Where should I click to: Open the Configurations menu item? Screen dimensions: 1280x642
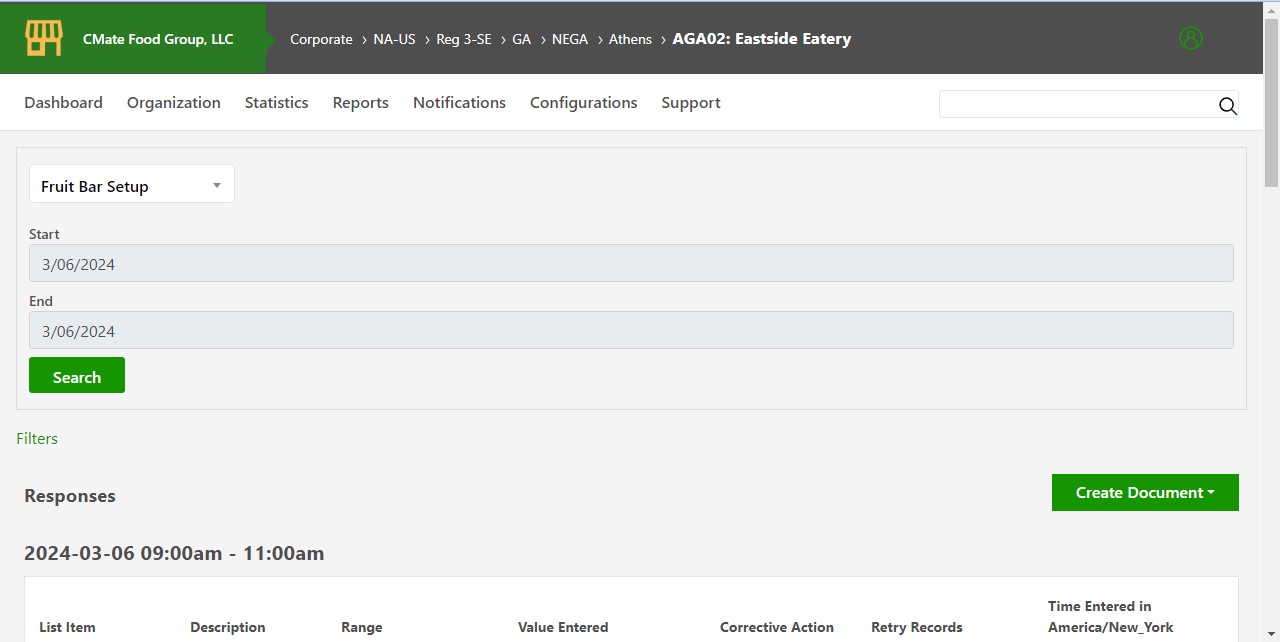[583, 102]
